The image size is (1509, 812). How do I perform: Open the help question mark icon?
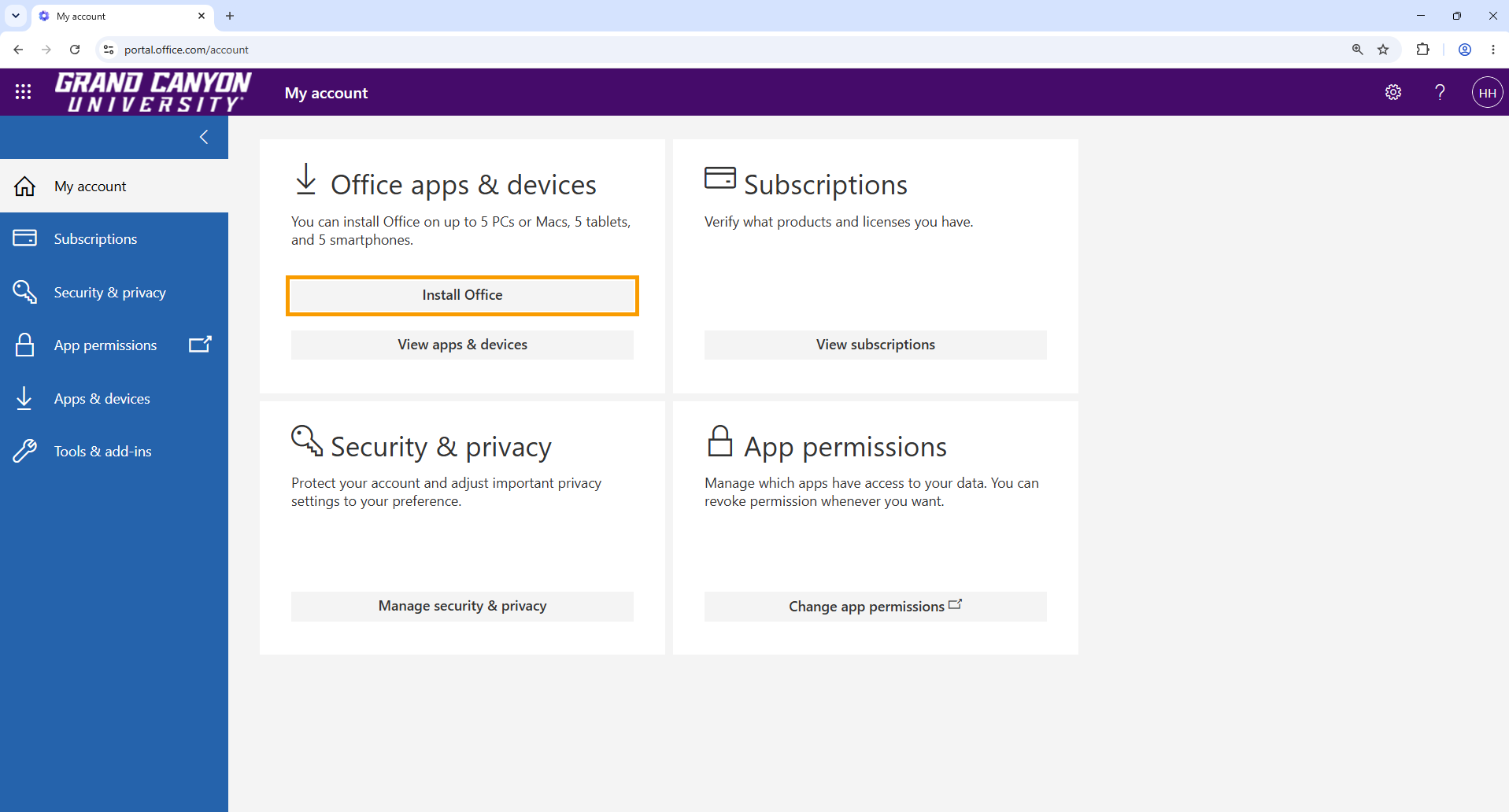tap(1440, 92)
